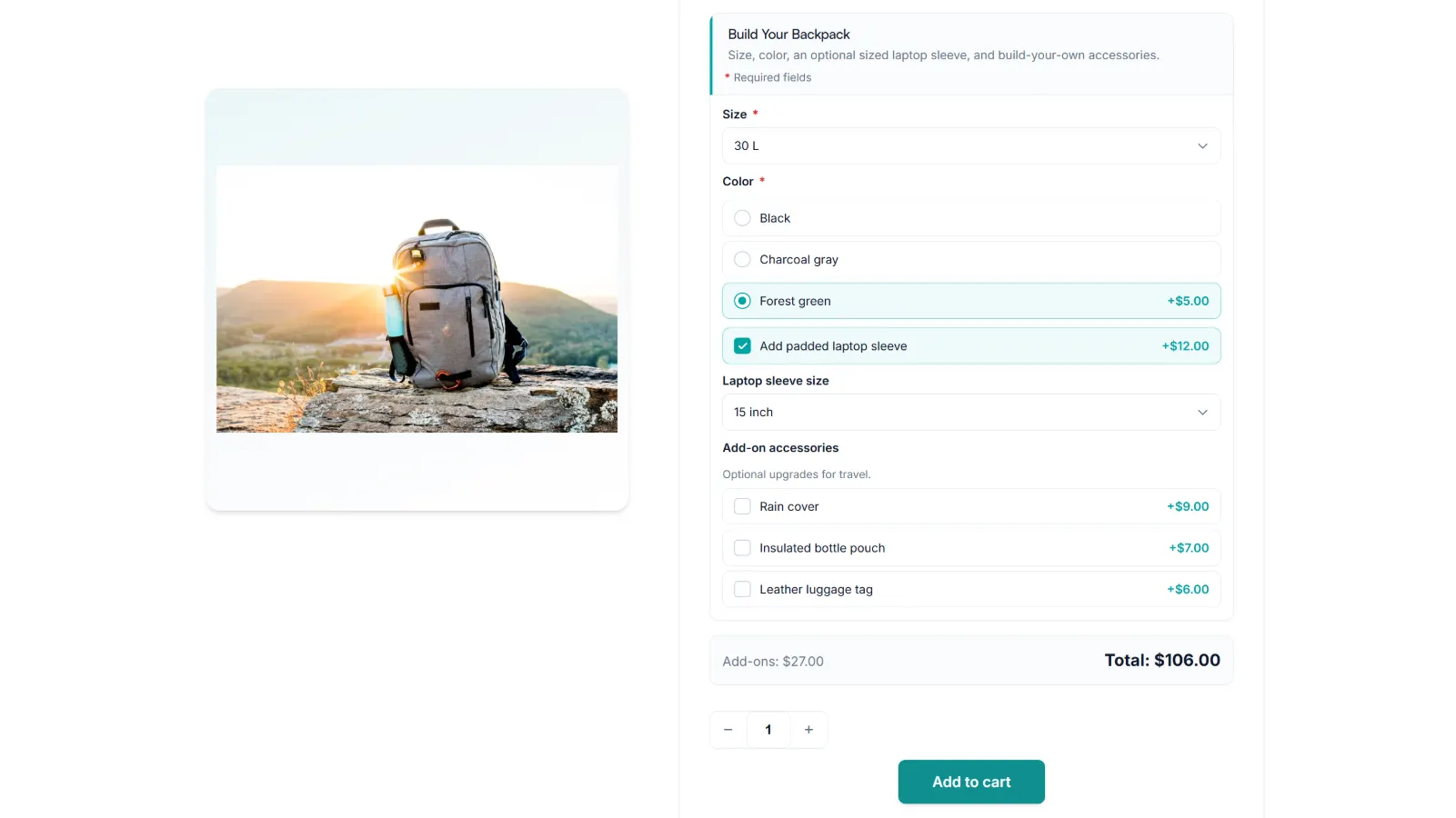This screenshot has width=1456, height=818.
Task: Check the Insulated bottle pouch box
Action: tap(742, 548)
